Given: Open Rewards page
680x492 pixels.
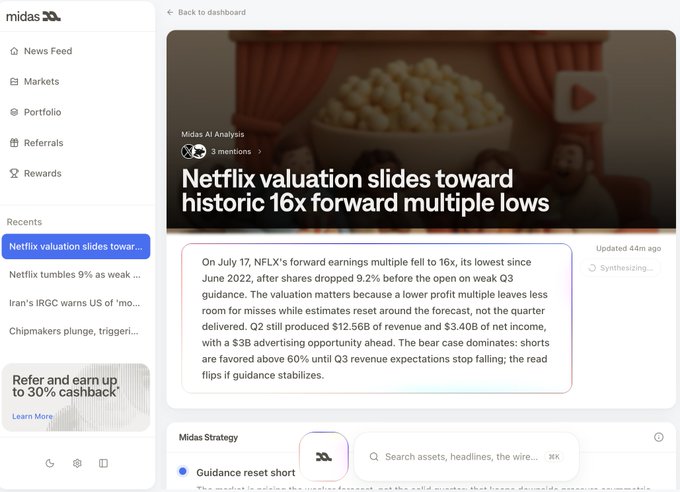Looking at the screenshot, I should 42,174.
